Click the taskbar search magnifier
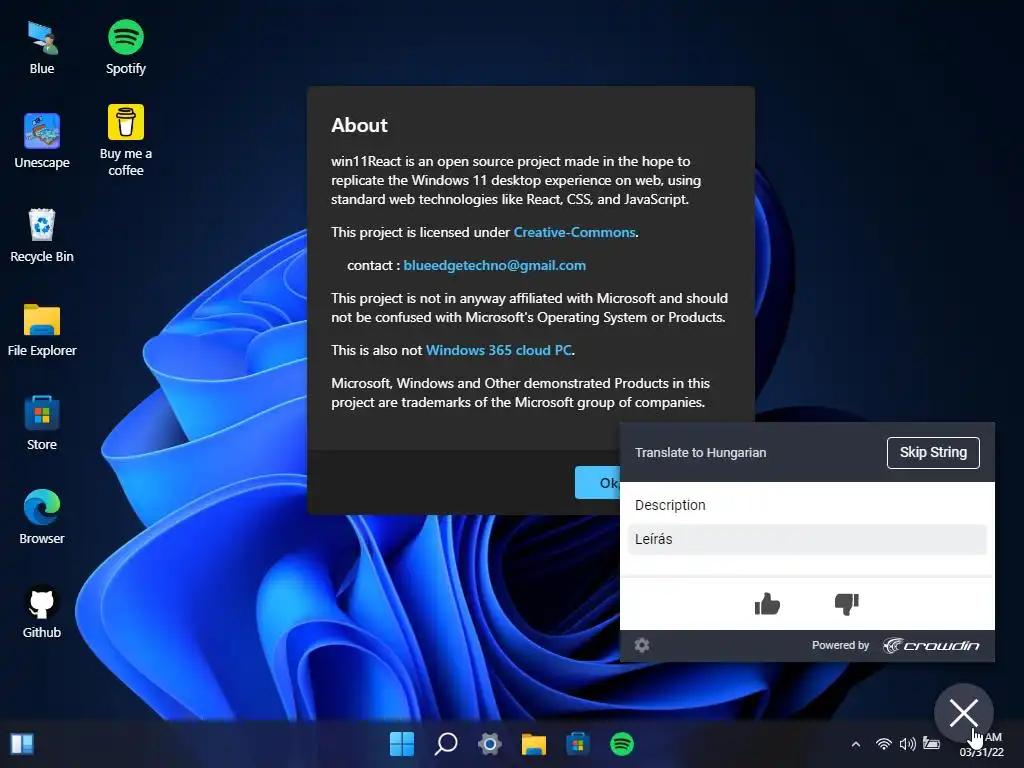Screen dimensions: 1024x768 coord(446,744)
